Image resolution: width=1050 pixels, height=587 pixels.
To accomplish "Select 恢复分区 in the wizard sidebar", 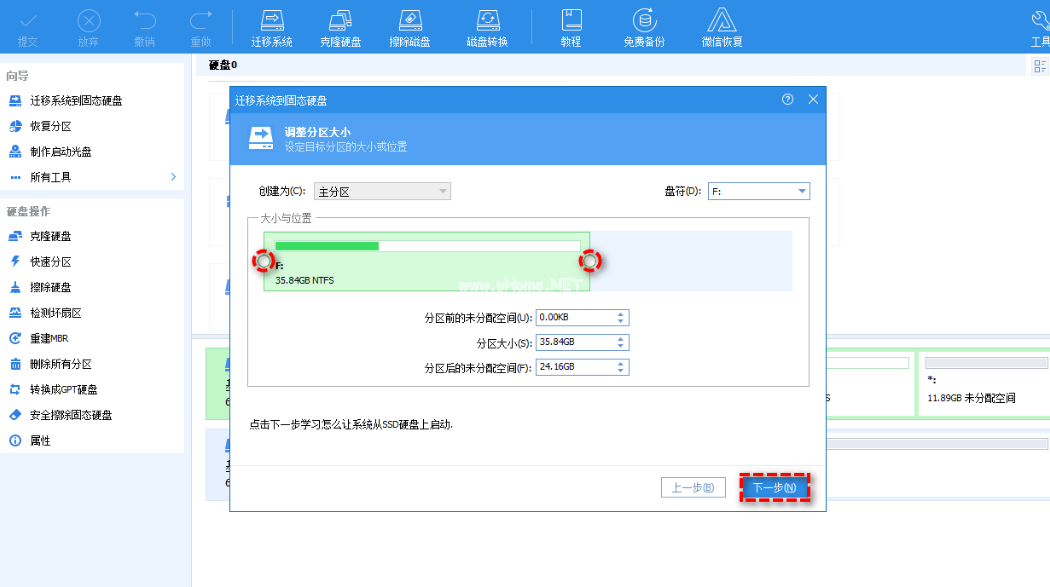I will pyautogui.click(x=50, y=126).
